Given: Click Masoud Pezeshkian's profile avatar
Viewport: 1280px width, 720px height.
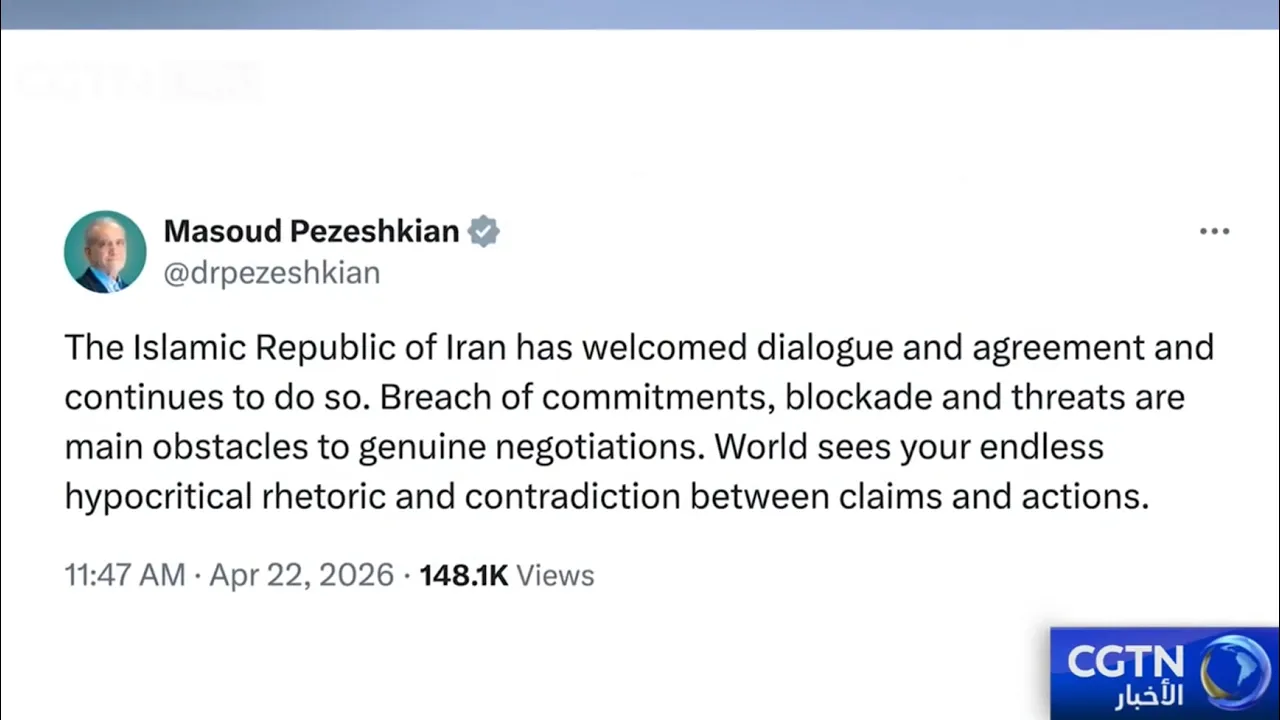Looking at the screenshot, I should 105,251.
